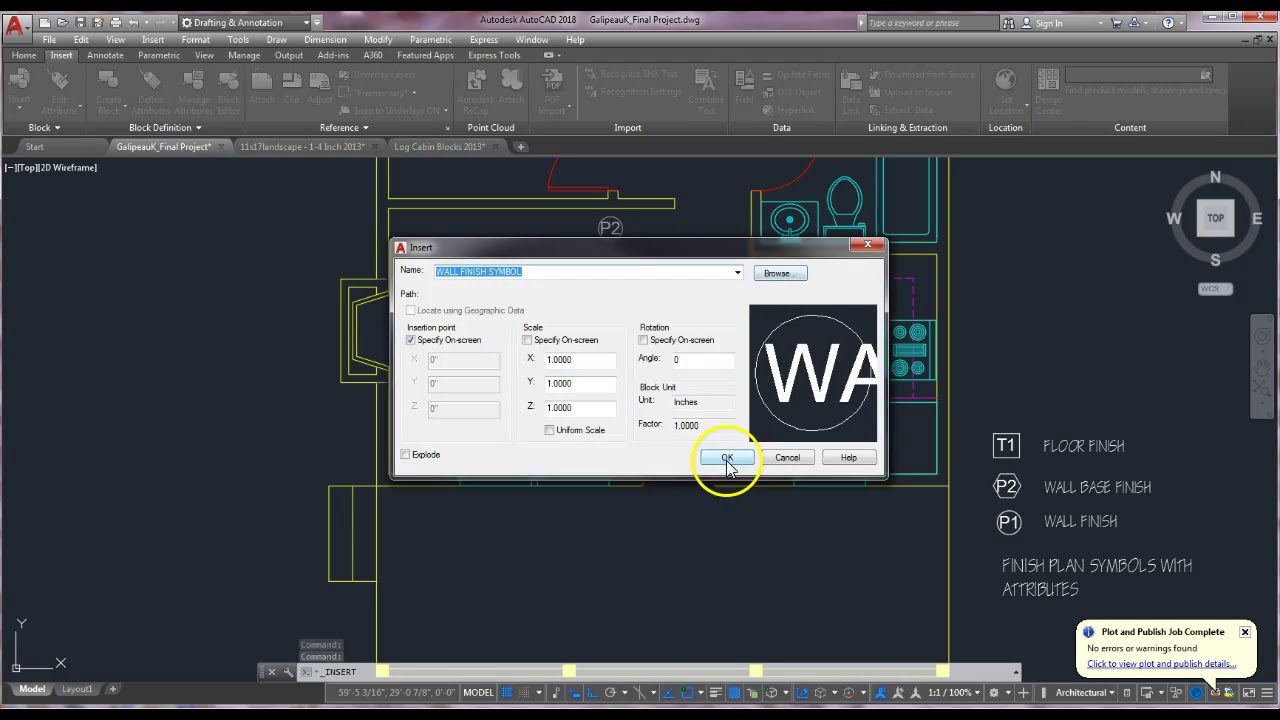Click the rotation Angle input field
Image resolution: width=1280 pixels, height=720 pixels.
(x=703, y=360)
